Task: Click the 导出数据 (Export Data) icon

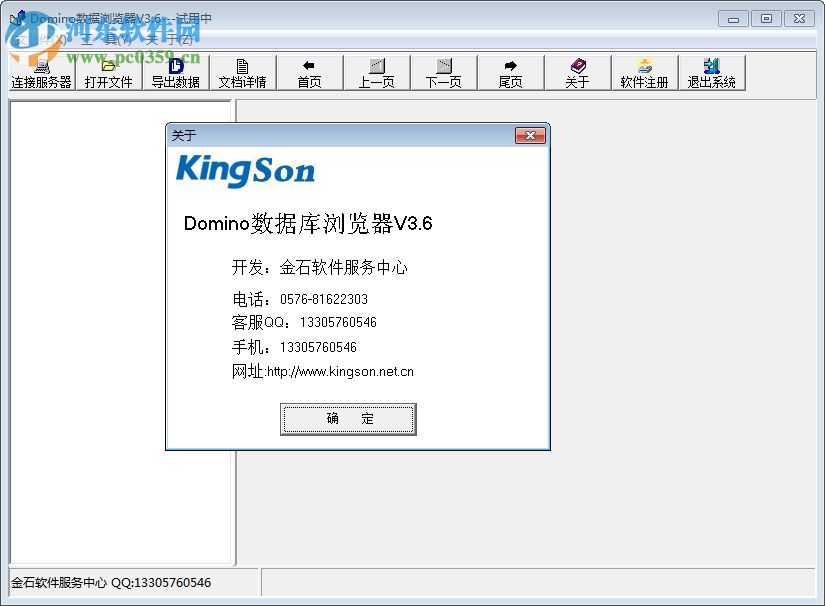Action: pyautogui.click(x=176, y=73)
